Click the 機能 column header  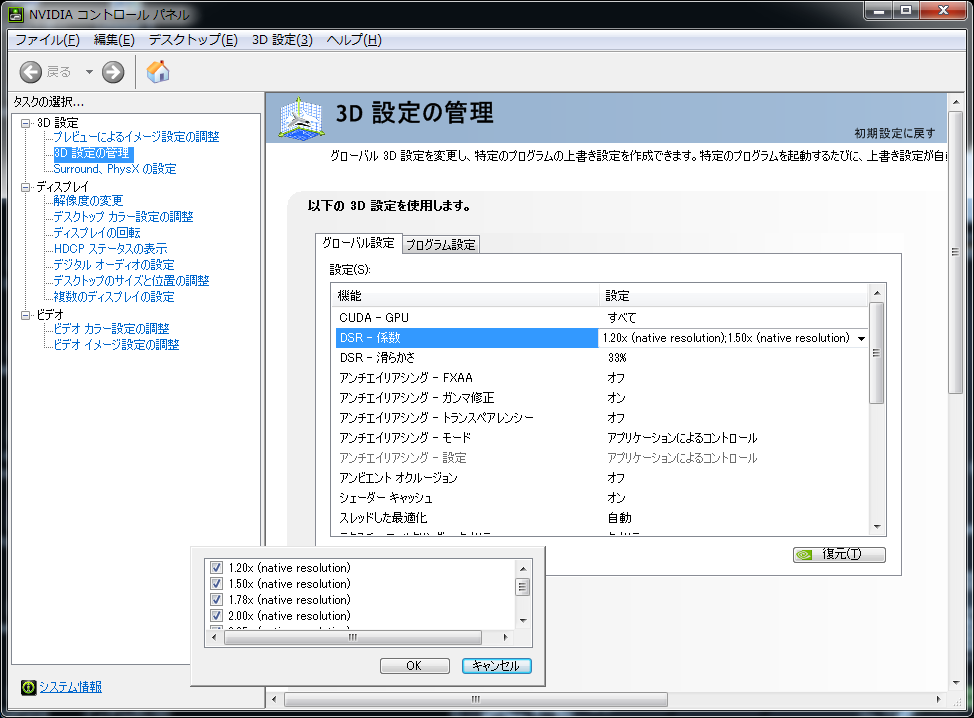point(467,296)
